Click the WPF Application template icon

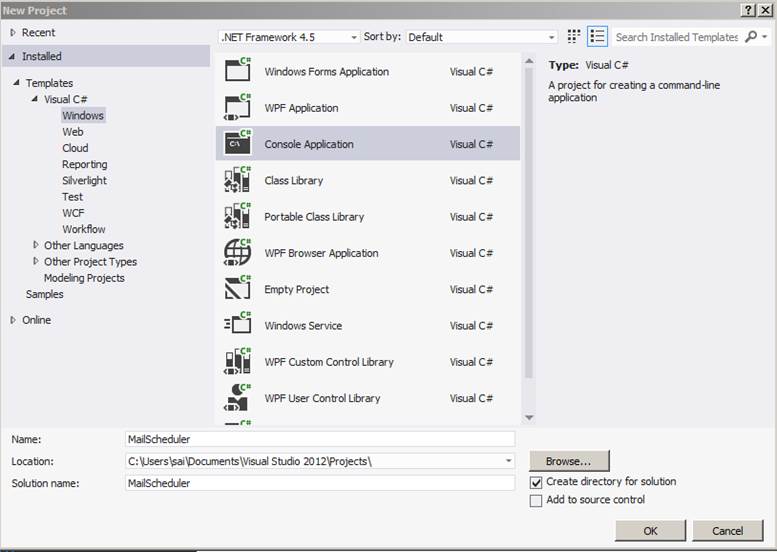(x=238, y=107)
